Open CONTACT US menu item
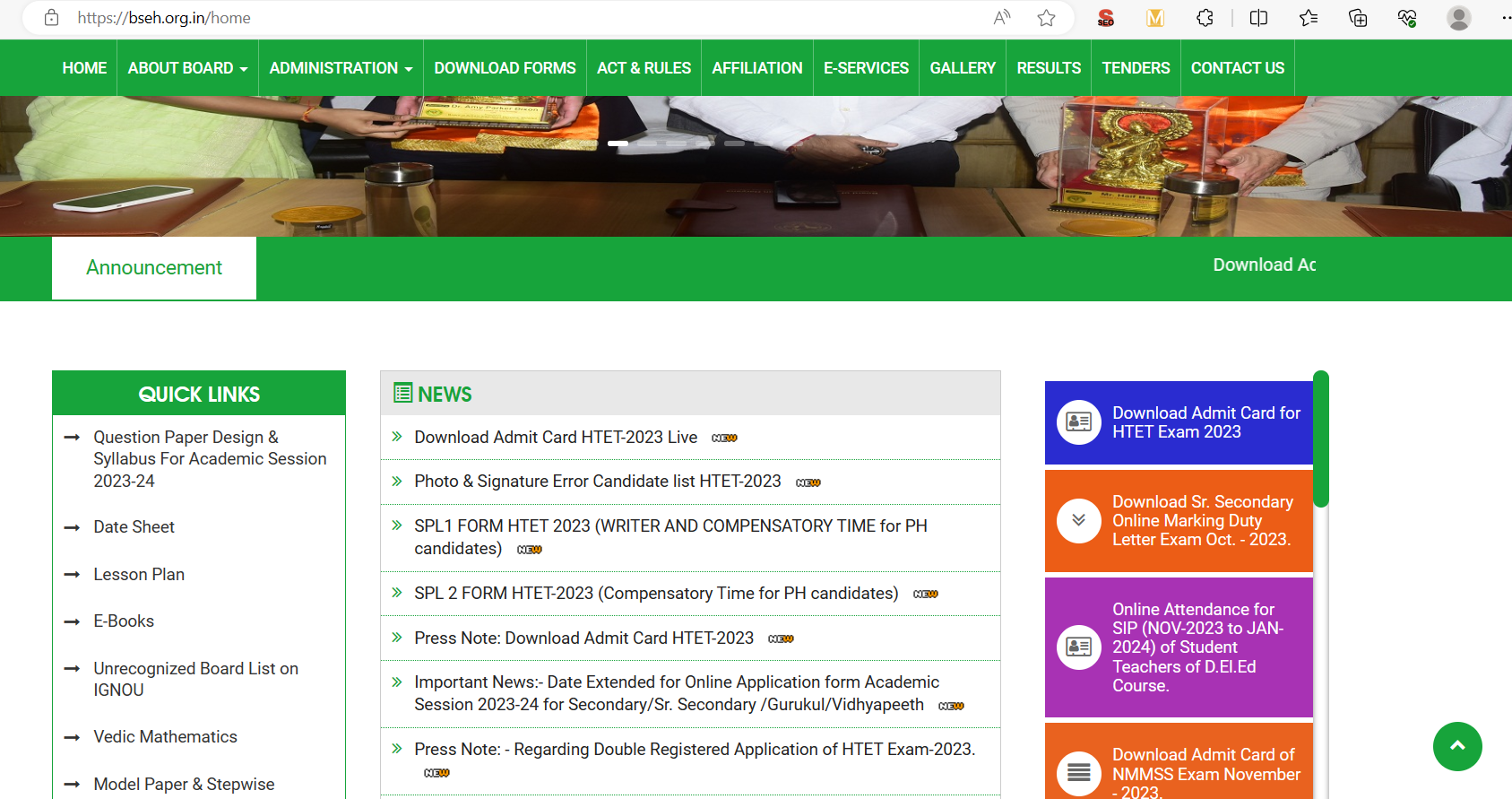The width and height of the screenshot is (1512, 799). click(x=1238, y=68)
